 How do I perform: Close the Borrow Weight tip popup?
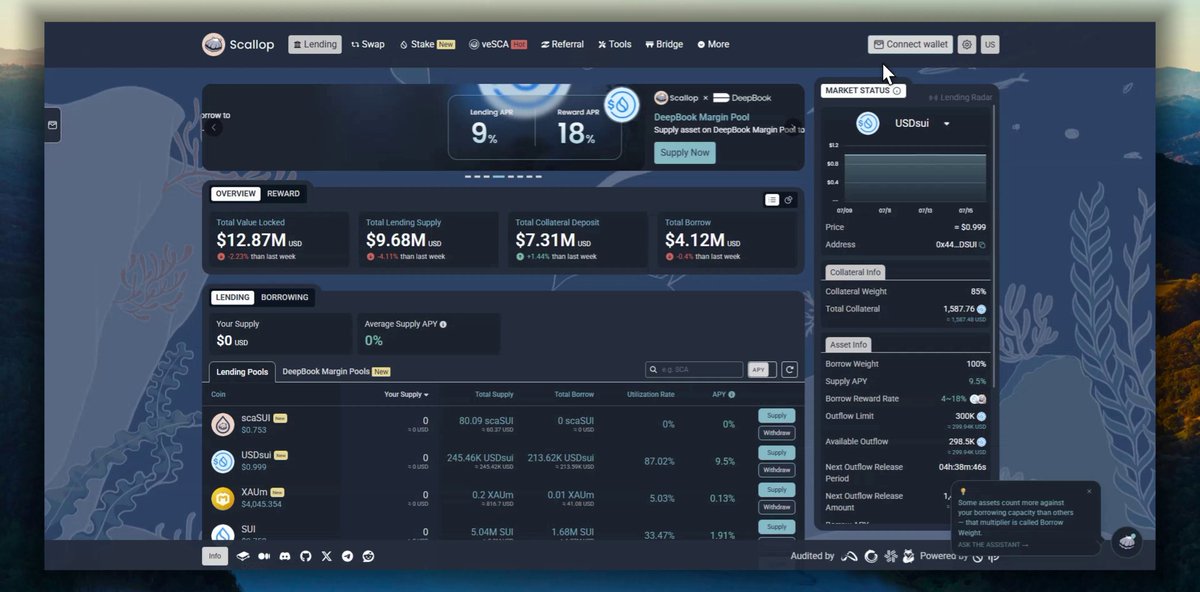click(x=1089, y=491)
